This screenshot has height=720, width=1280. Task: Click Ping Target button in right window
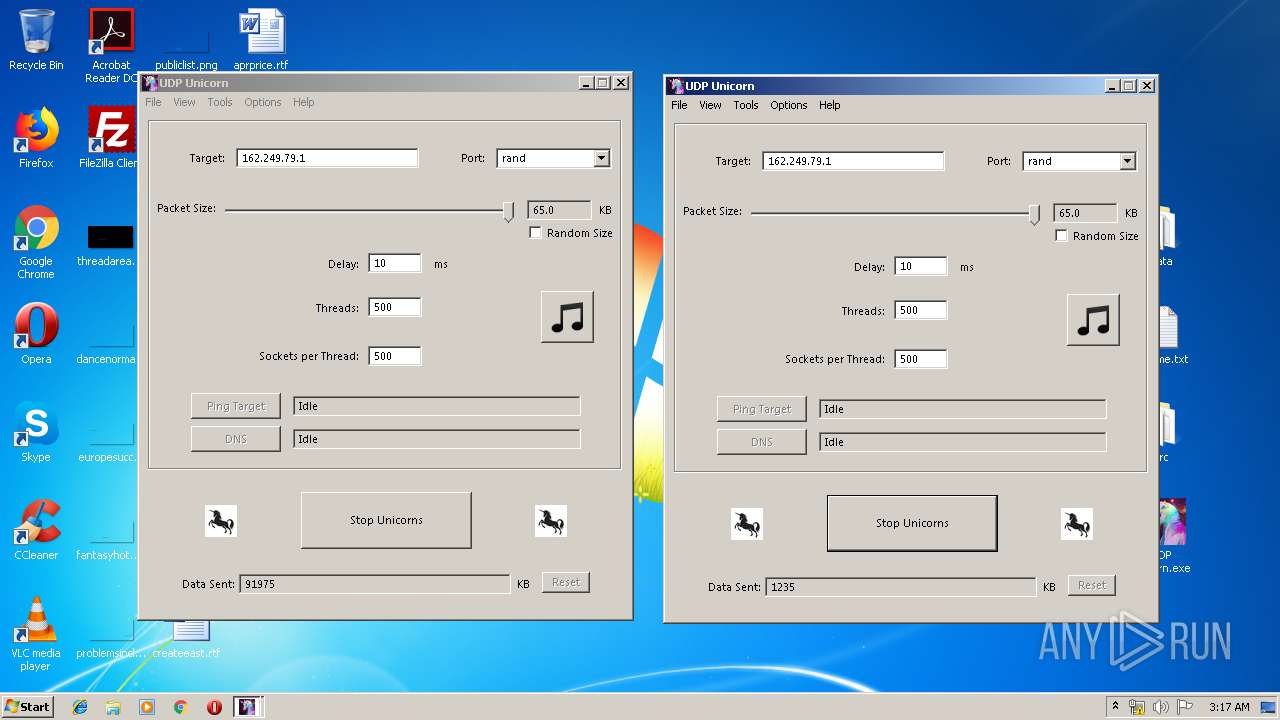point(762,409)
